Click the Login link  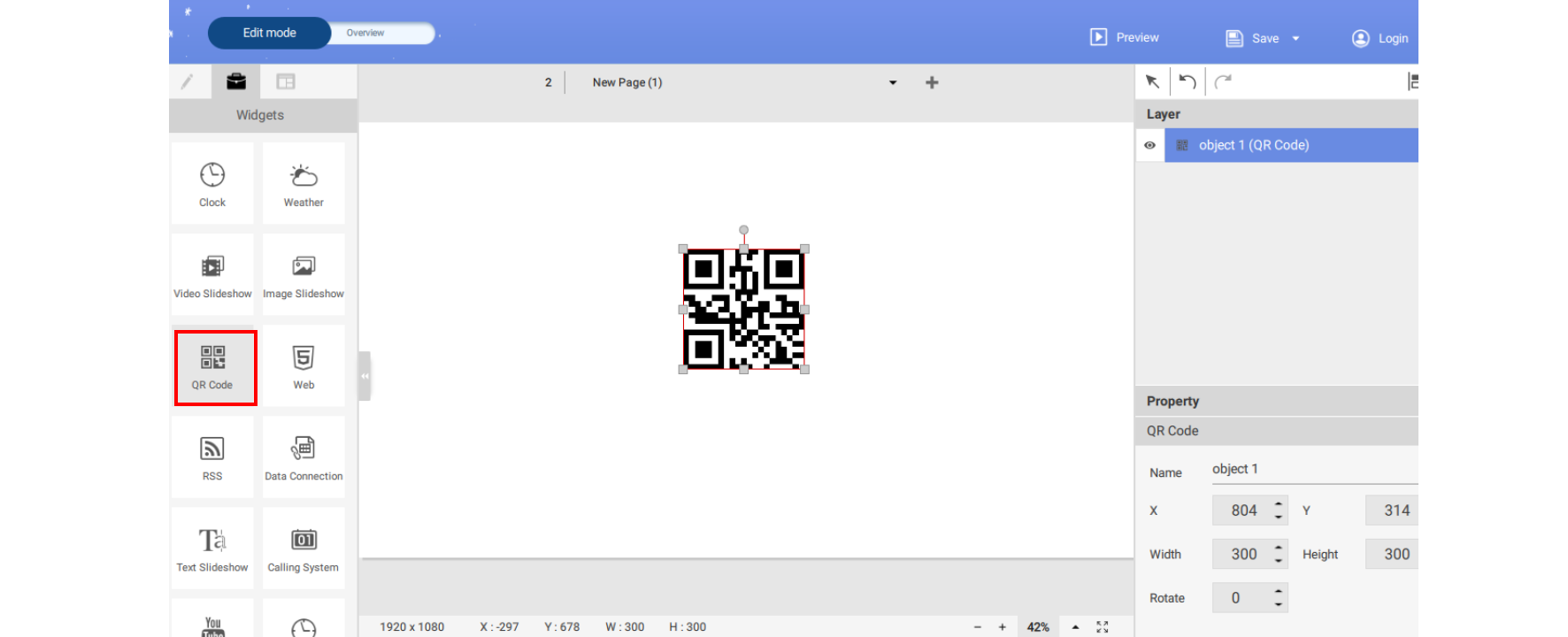(1380, 38)
